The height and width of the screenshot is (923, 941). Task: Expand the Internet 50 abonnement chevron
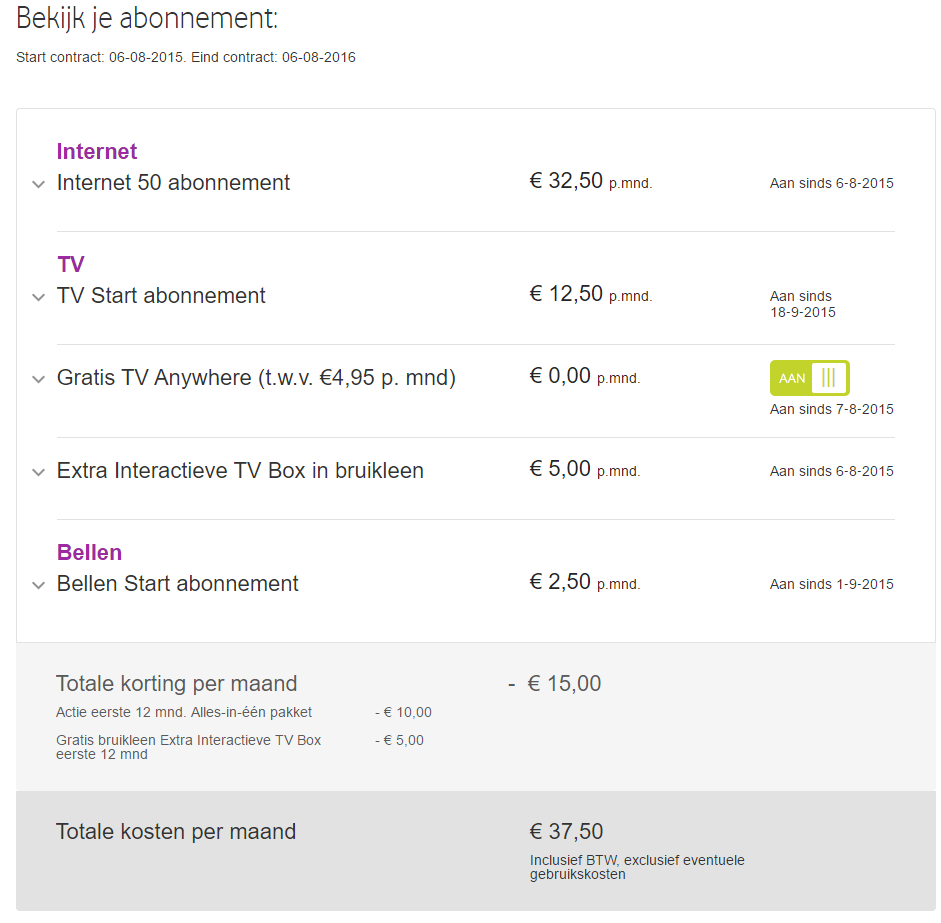pyautogui.click(x=39, y=184)
